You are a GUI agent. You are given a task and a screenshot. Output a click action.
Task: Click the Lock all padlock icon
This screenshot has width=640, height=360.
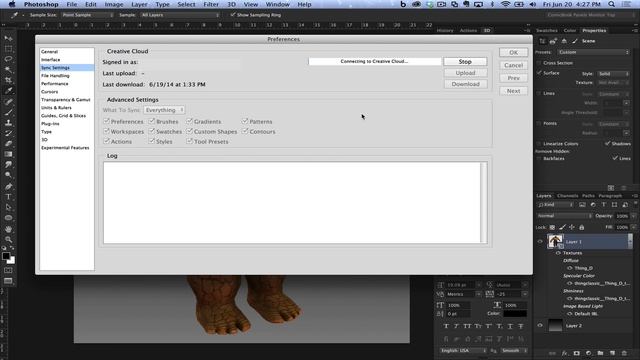(x=582, y=227)
